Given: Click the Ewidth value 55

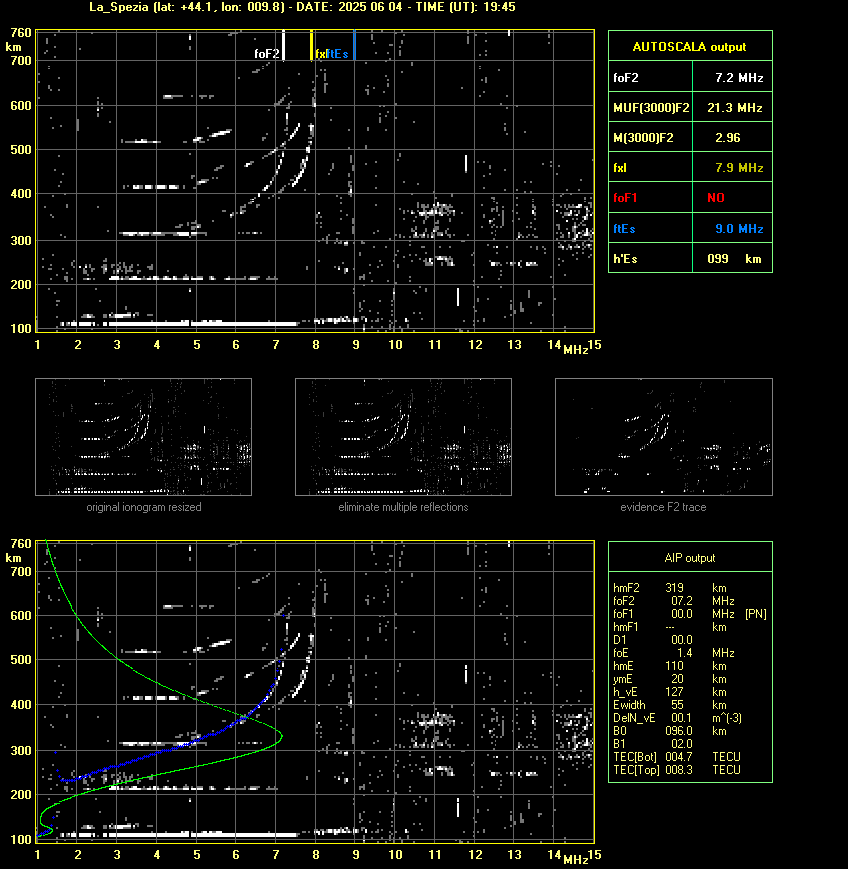Looking at the screenshot, I should click(677, 705).
